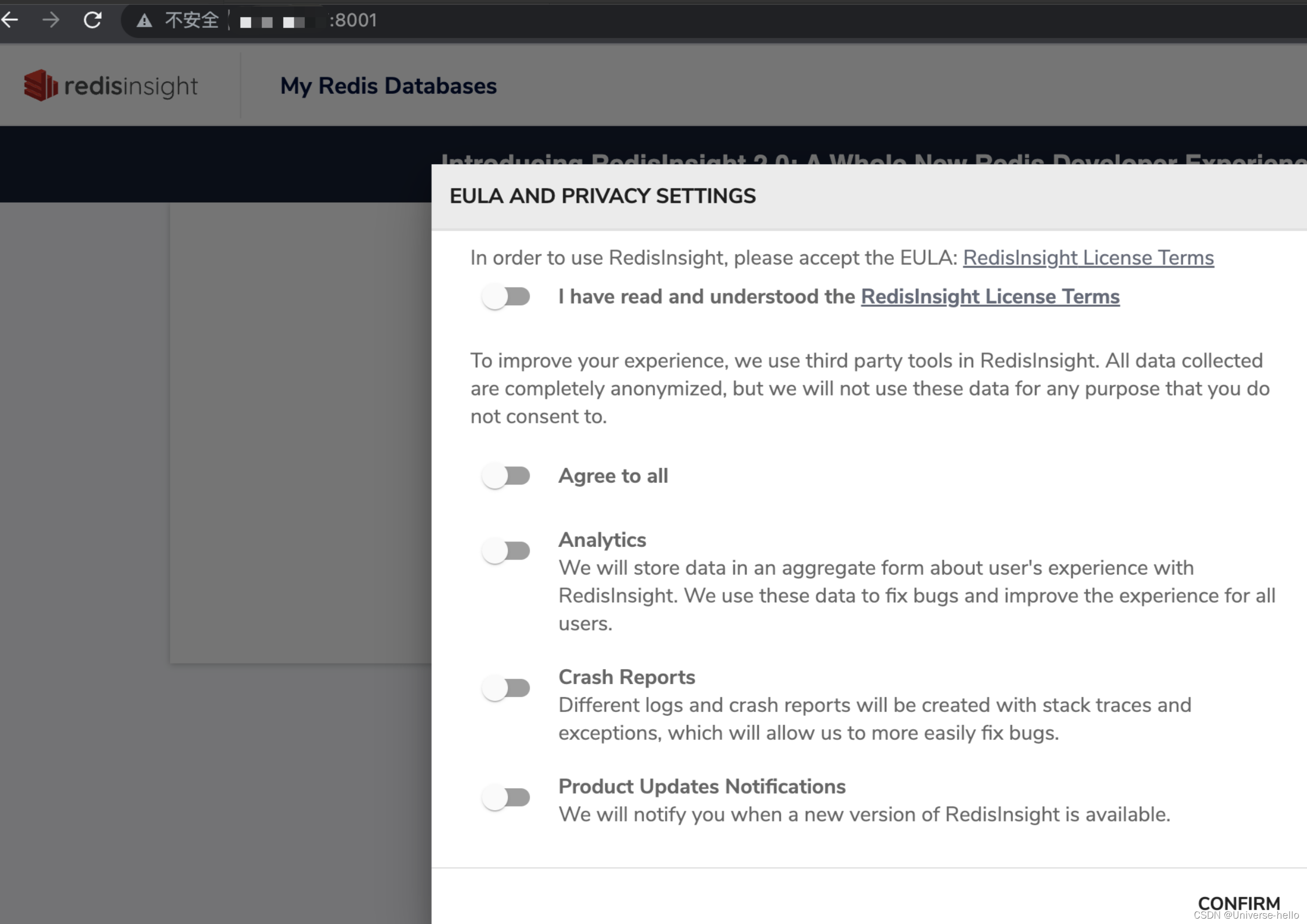Enable the Analytics data collection toggle
Viewport: 1307px width, 924px height.
pyautogui.click(x=506, y=550)
